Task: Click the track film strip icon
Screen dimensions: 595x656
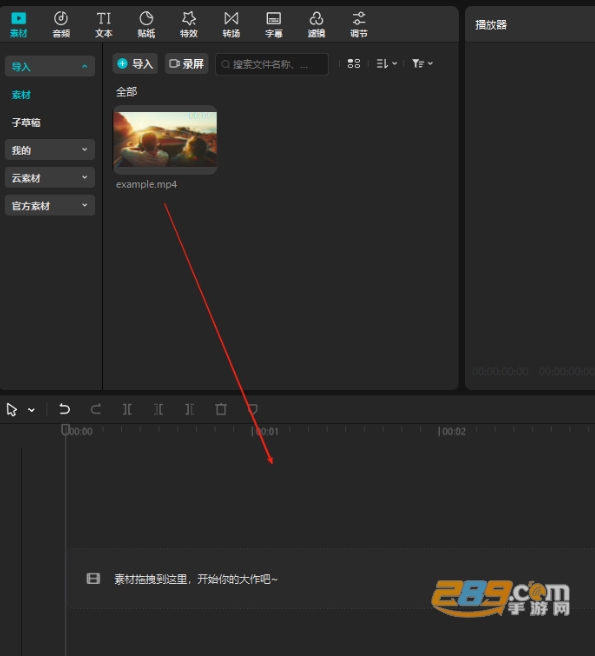Action: (x=93, y=579)
